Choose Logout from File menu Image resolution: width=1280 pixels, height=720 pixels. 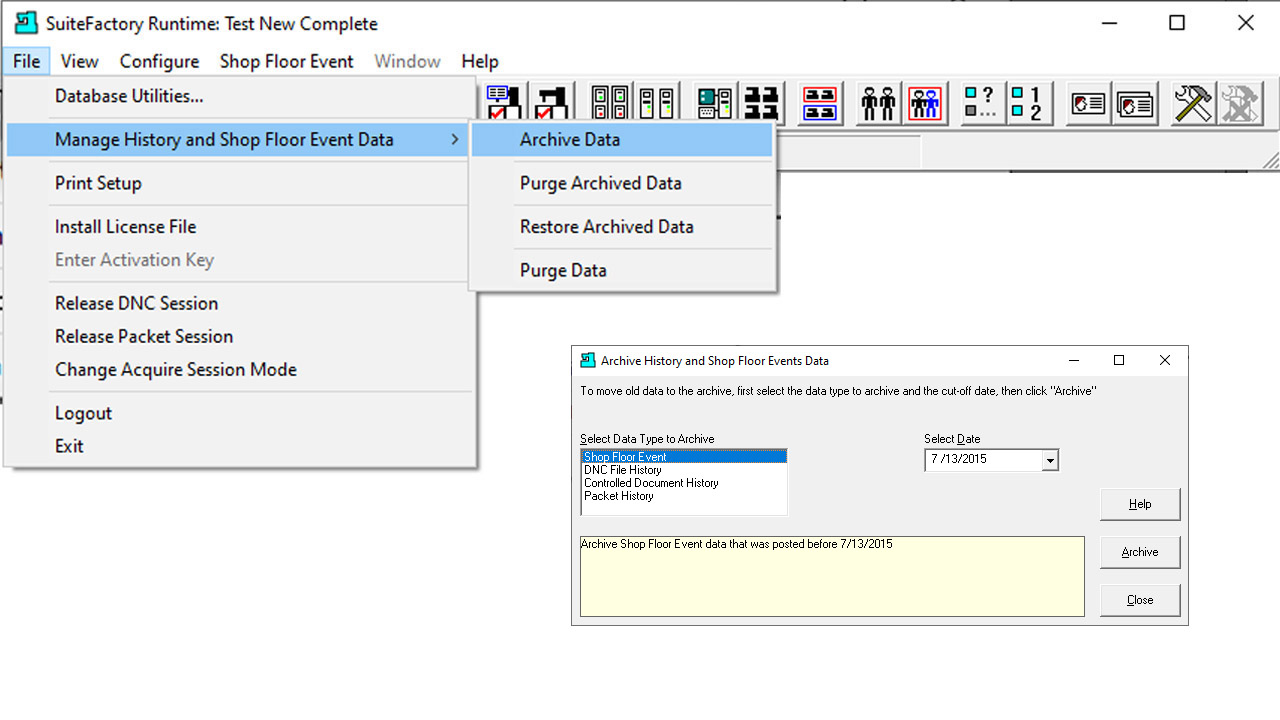click(239, 413)
